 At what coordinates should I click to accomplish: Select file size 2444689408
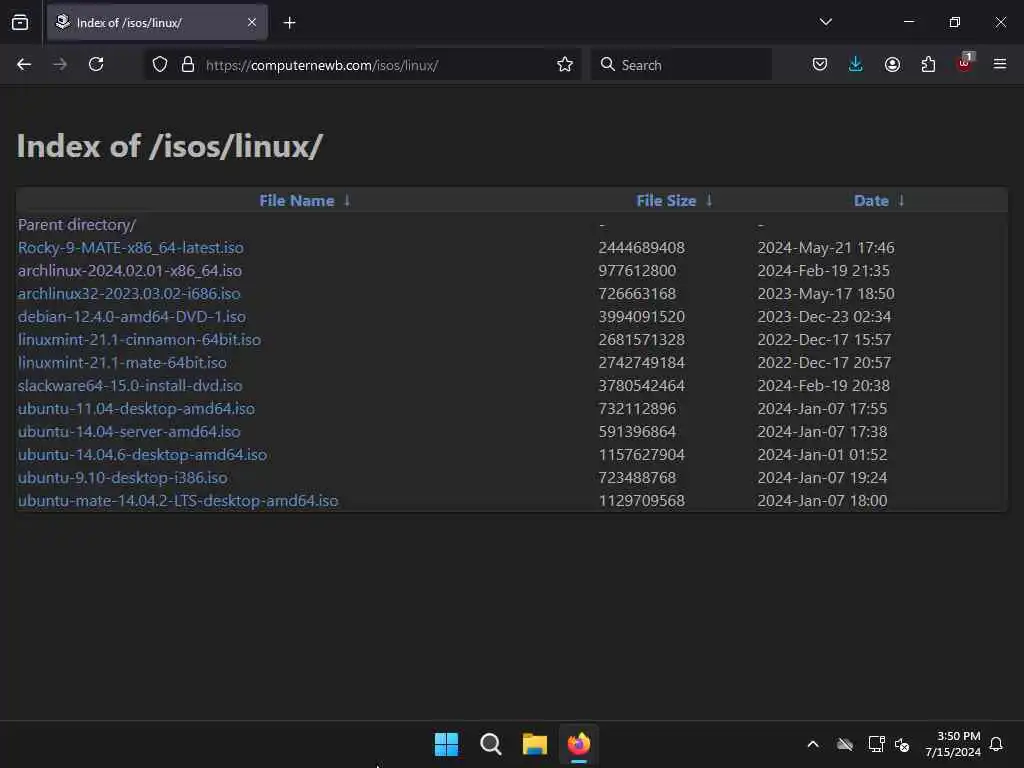point(641,248)
